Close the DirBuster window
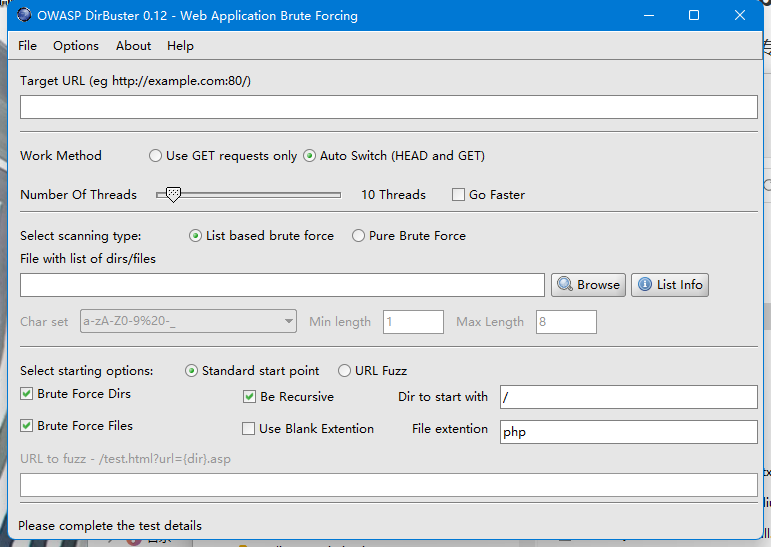This screenshot has height=547, width=771. pyautogui.click(x=740, y=15)
